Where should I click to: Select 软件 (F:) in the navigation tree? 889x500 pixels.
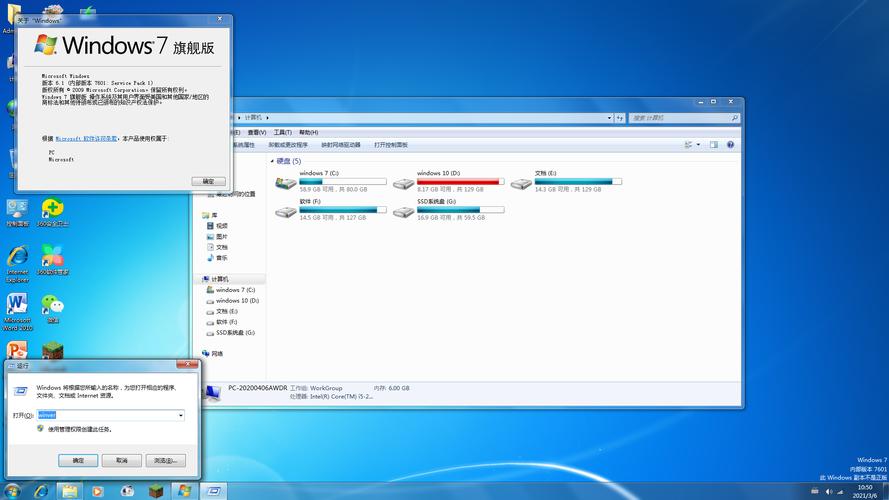222,322
